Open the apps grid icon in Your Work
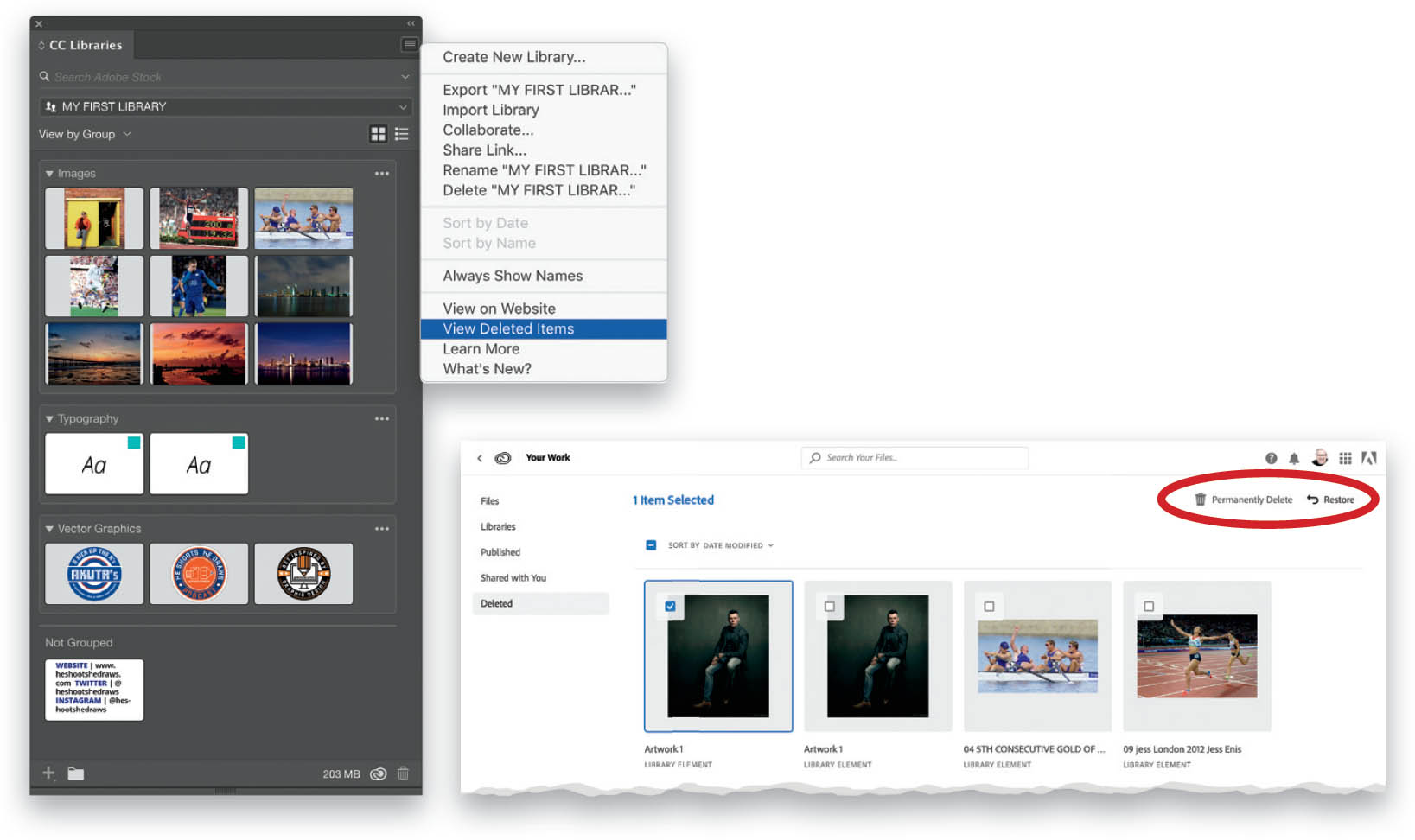1415x840 pixels. click(1345, 458)
